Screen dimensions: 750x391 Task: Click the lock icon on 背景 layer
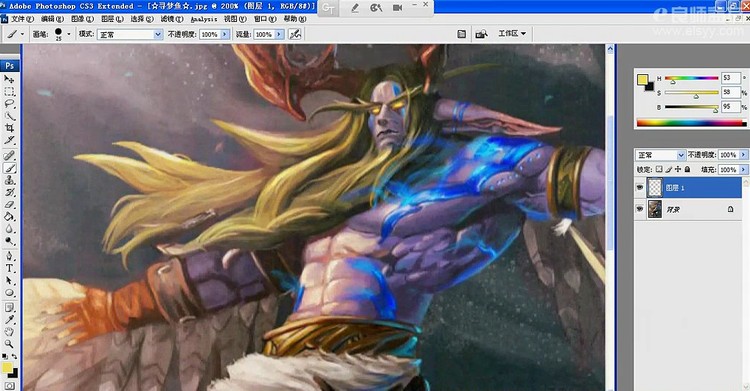(730, 209)
